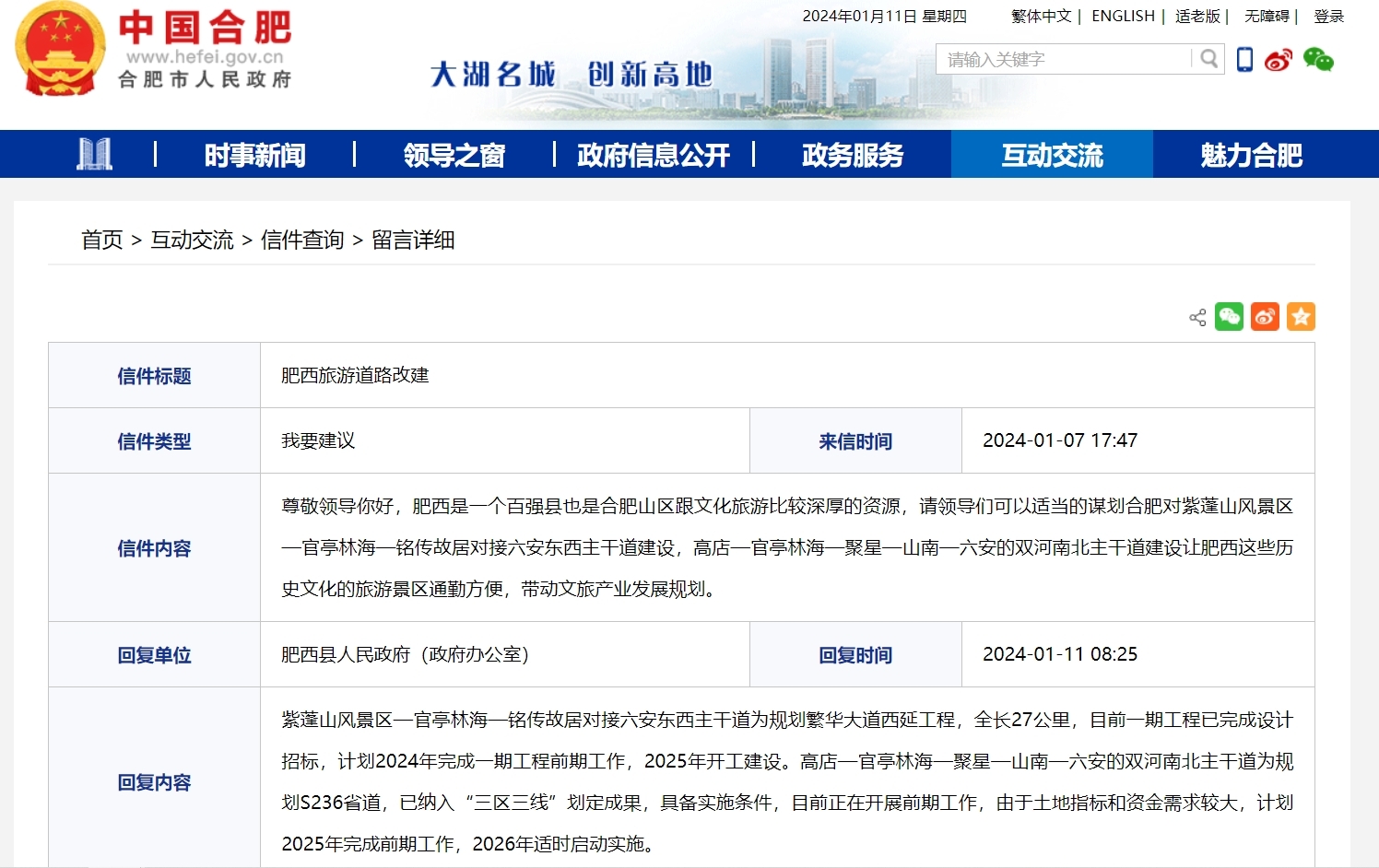This screenshot has width=1379, height=868.
Task: Open the header WeChat account icon
Action: click(x=1318, y=58)
